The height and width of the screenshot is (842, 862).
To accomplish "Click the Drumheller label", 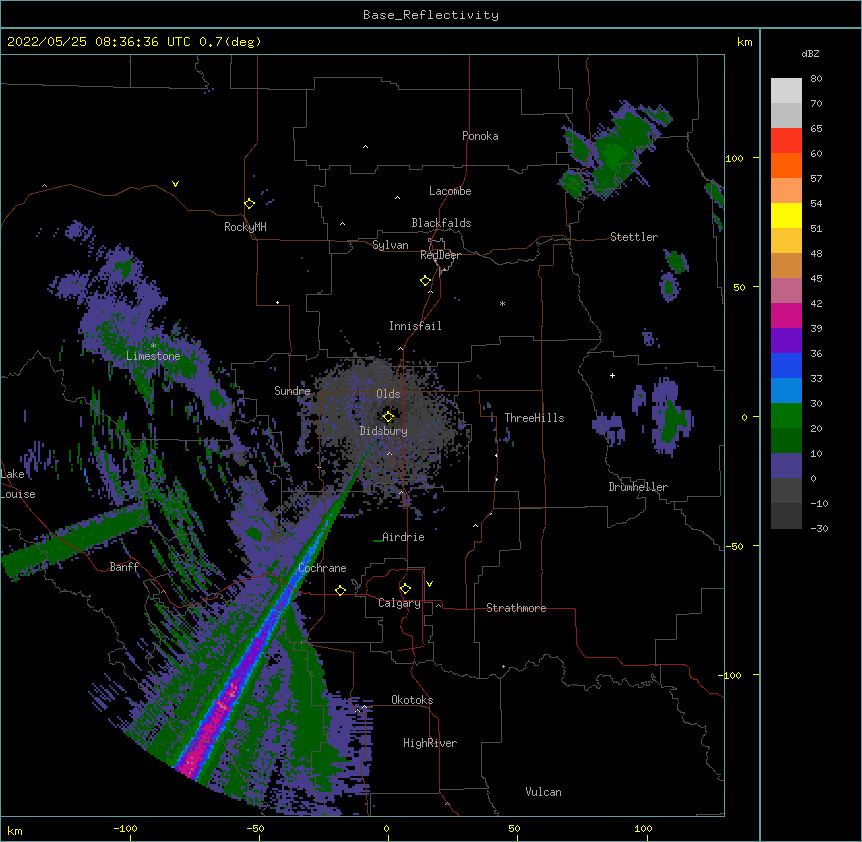I will pyautogui.click(x=638, y=487).
